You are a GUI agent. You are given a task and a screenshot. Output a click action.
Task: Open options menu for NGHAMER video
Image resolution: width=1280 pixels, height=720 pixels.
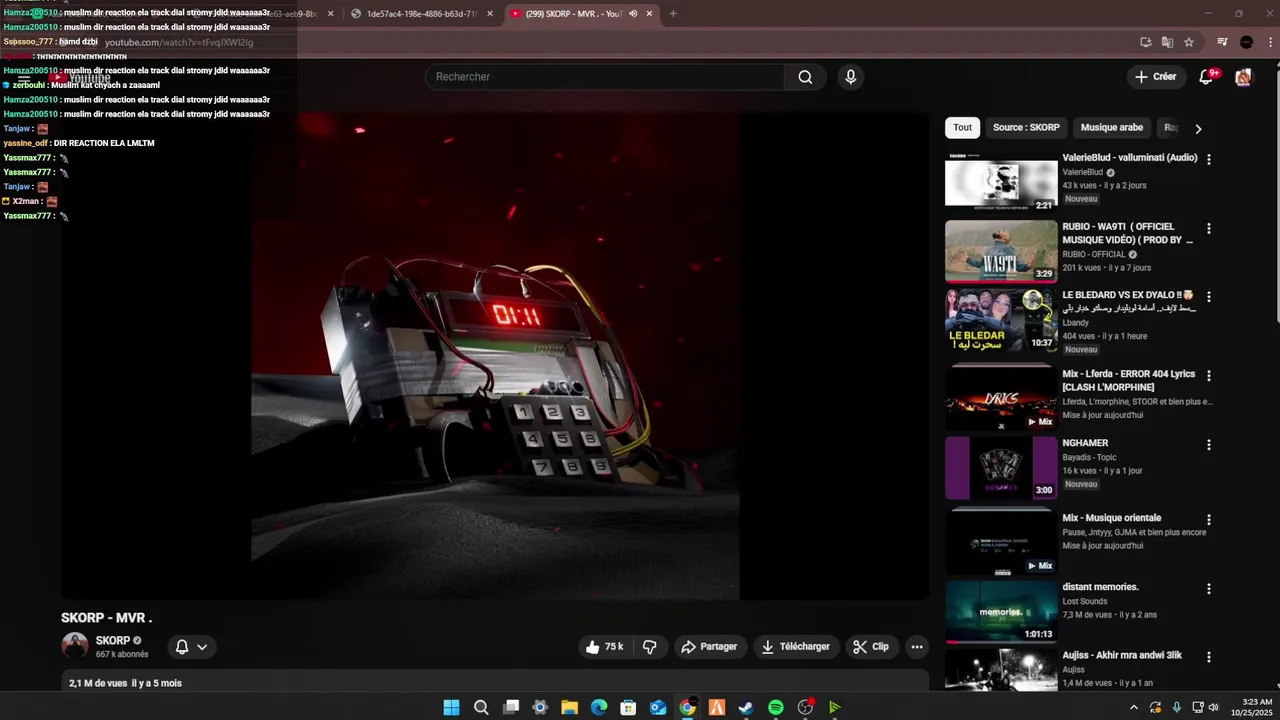click(1209, 445)
